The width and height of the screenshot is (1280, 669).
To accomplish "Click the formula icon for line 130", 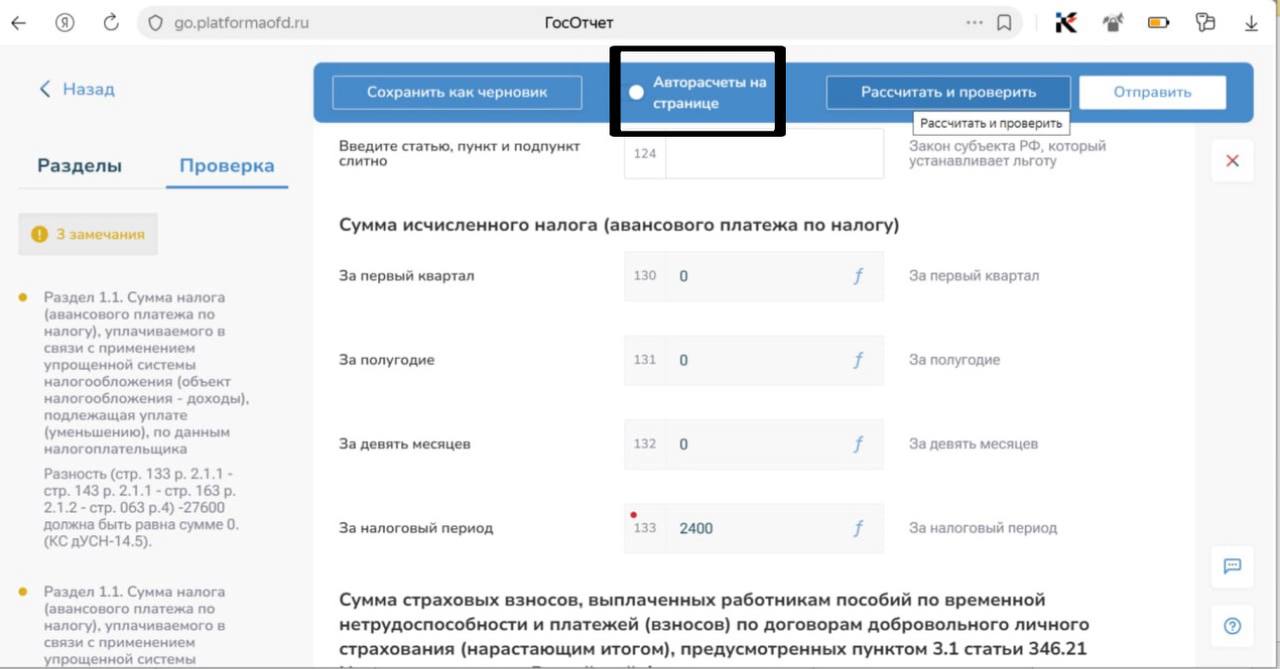I will tap(857, 276).
